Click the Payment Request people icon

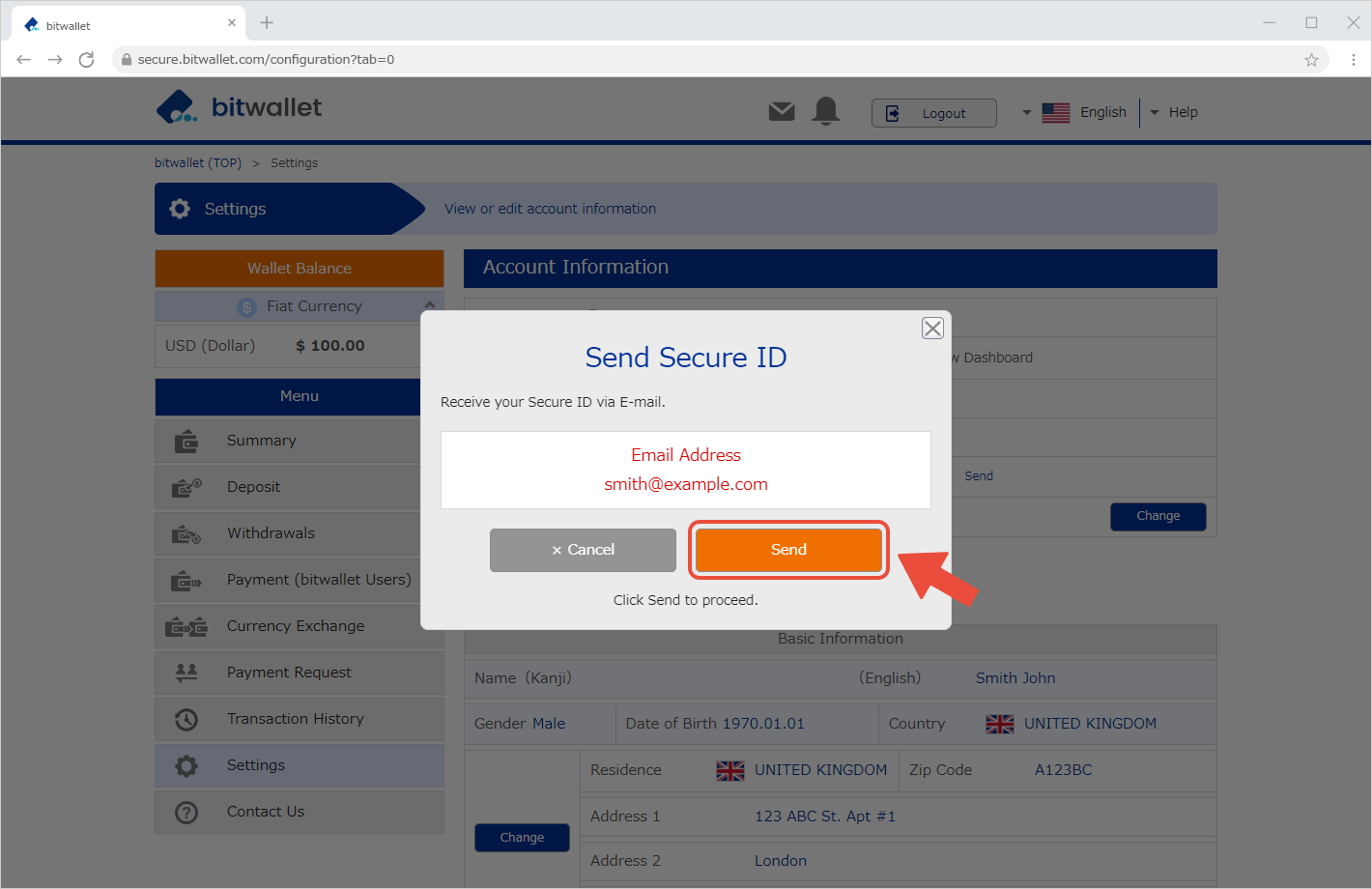coord(186,673)
